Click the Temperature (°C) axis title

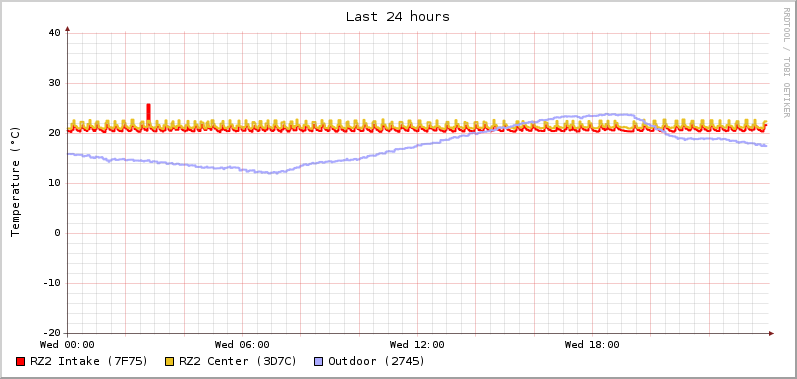[x=16, y=182]
